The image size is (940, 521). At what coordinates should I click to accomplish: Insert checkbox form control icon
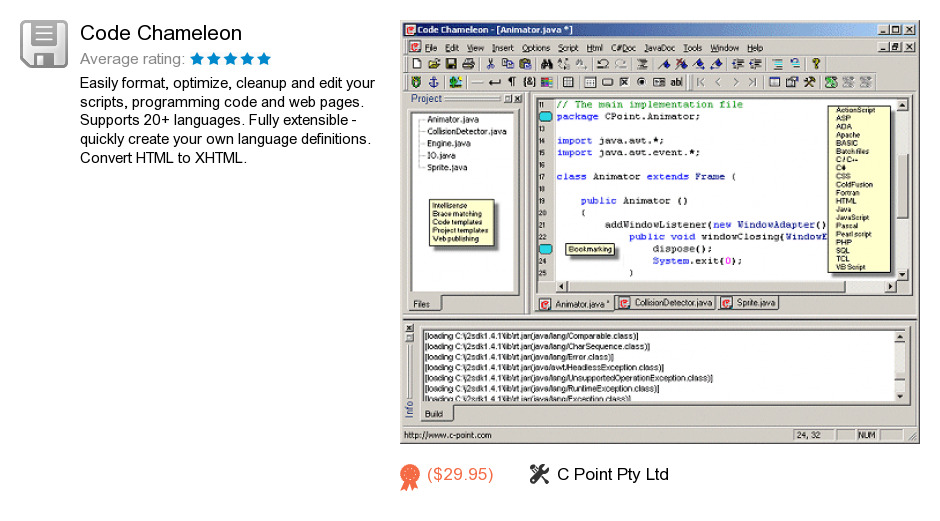click(624, 82)
